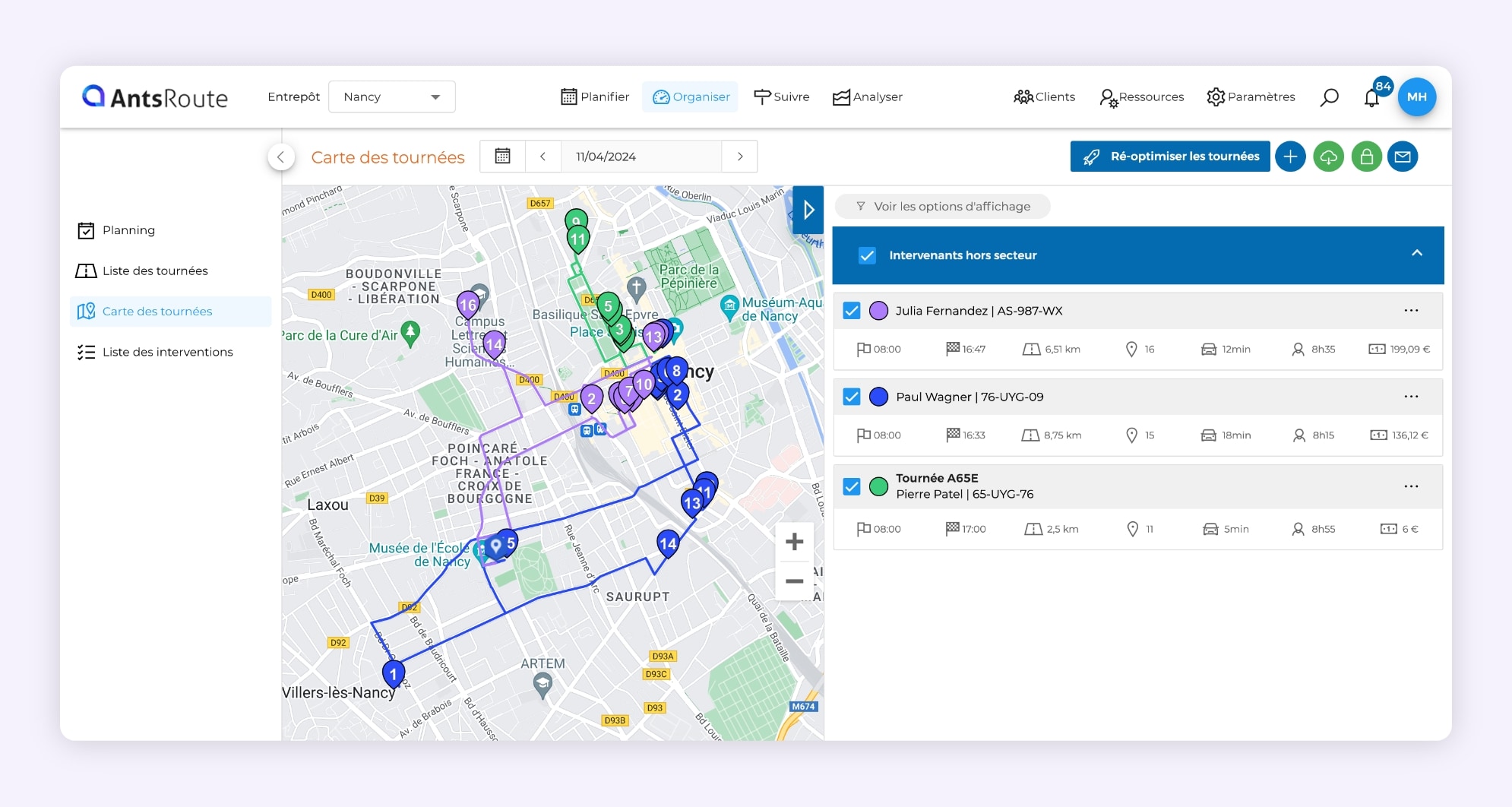Screen dimensions: 1512x807
Task: Click Ré-optimiser les tournées
Action: pos(1169,156)
